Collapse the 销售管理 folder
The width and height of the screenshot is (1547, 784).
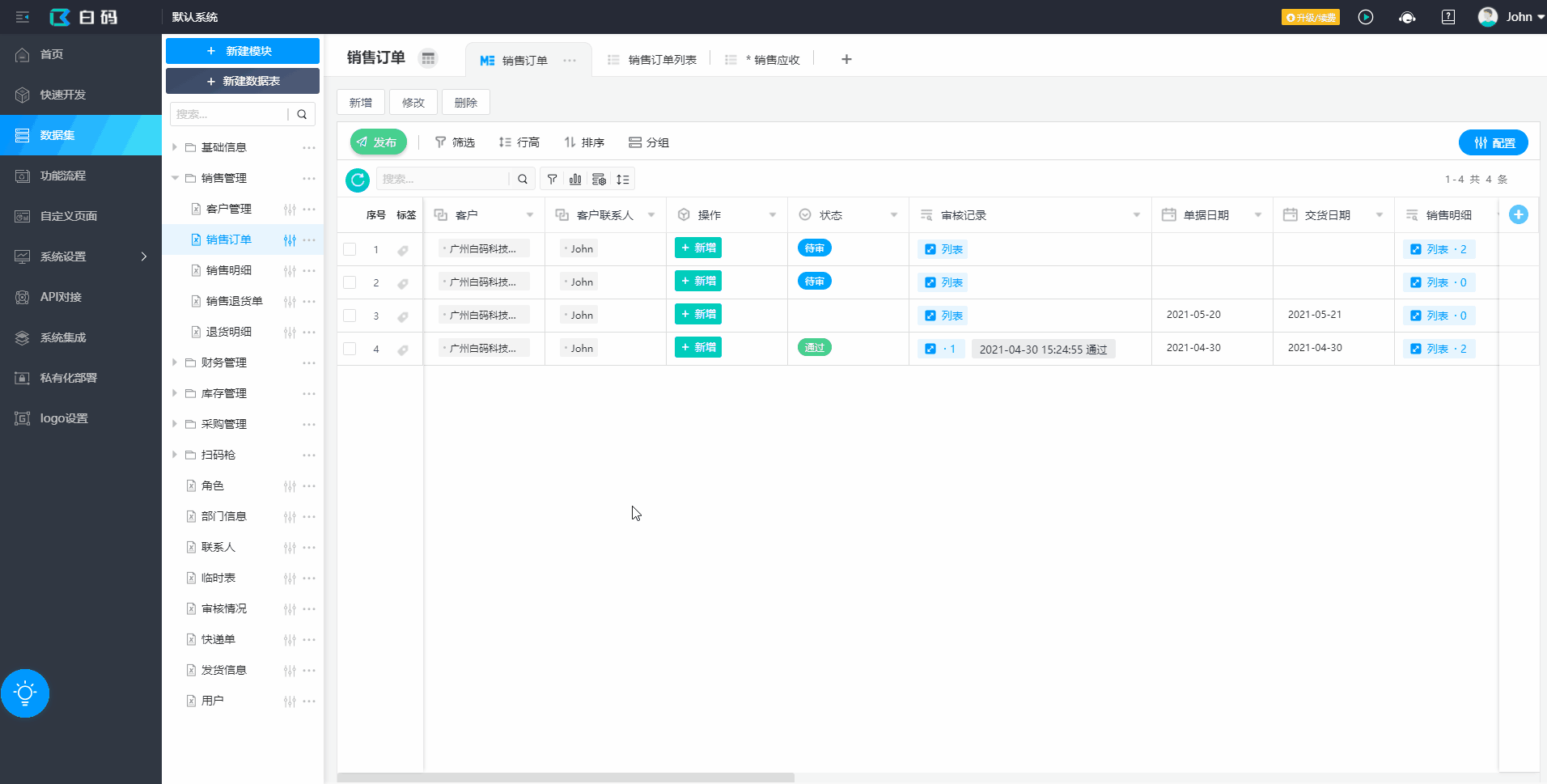(x=175, y=178)
